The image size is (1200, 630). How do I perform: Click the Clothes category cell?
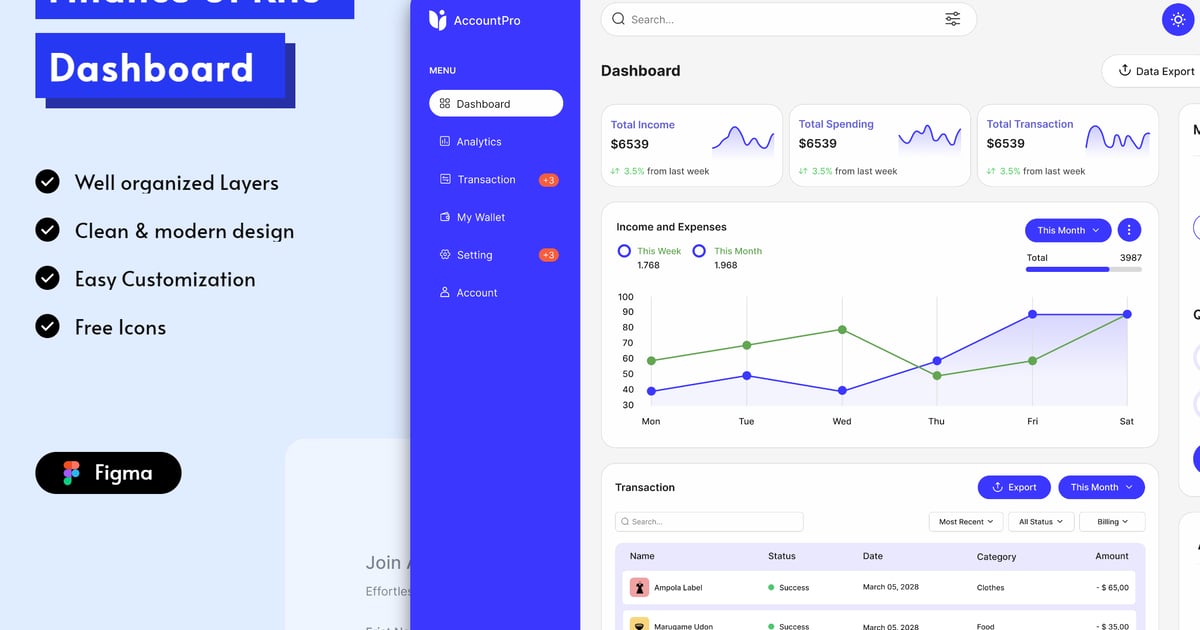pyautogui.click(x=991, y=588)
